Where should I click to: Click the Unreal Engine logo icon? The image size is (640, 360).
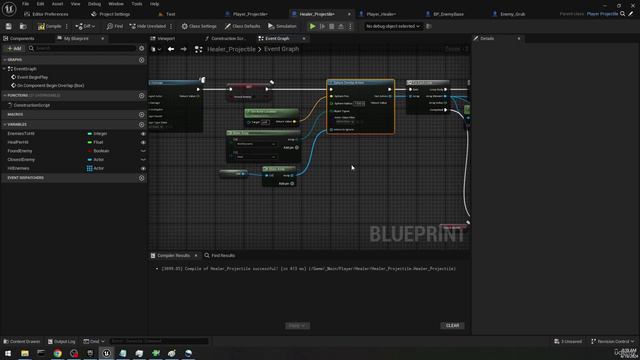tap(9, 8)
